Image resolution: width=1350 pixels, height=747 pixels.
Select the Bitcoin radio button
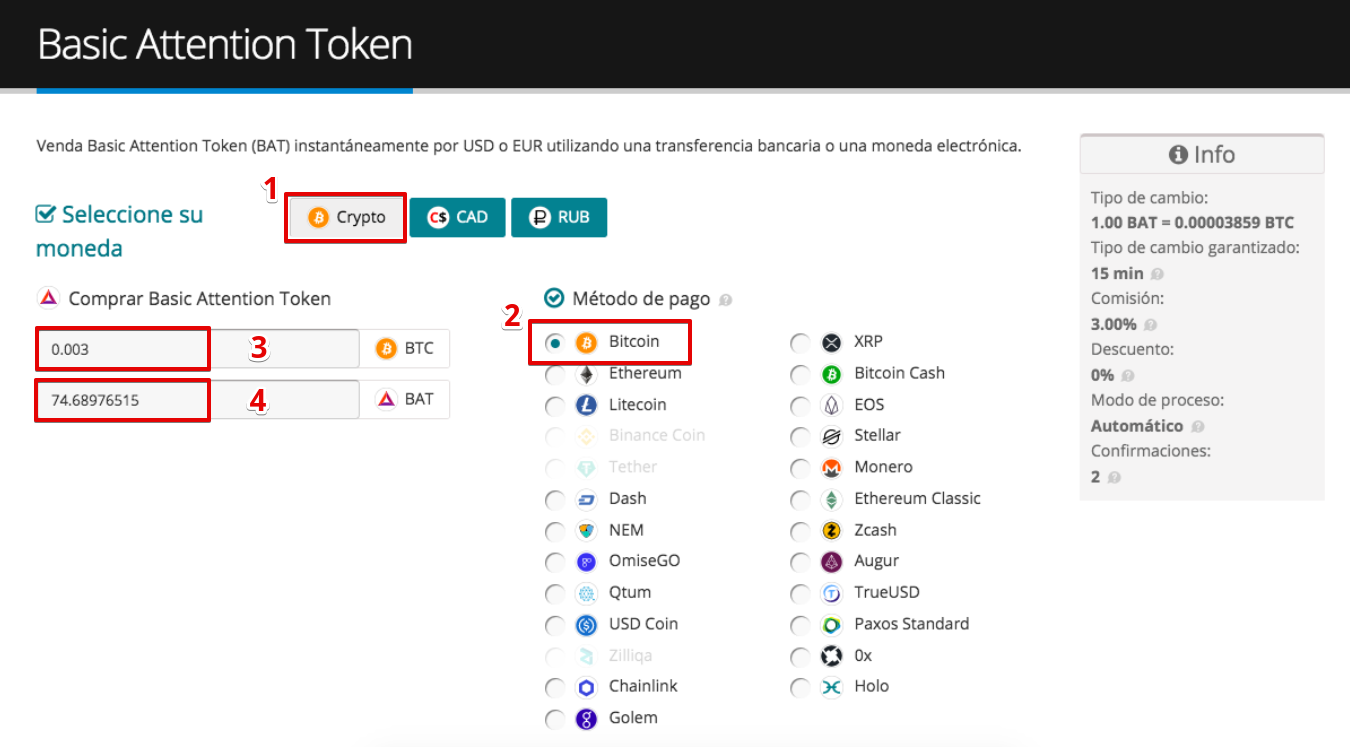555,342
